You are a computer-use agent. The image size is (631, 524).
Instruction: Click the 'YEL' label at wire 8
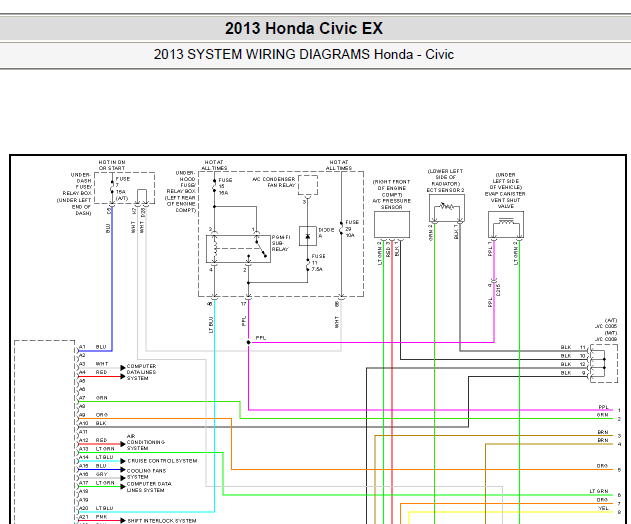(x=603, y=508)
